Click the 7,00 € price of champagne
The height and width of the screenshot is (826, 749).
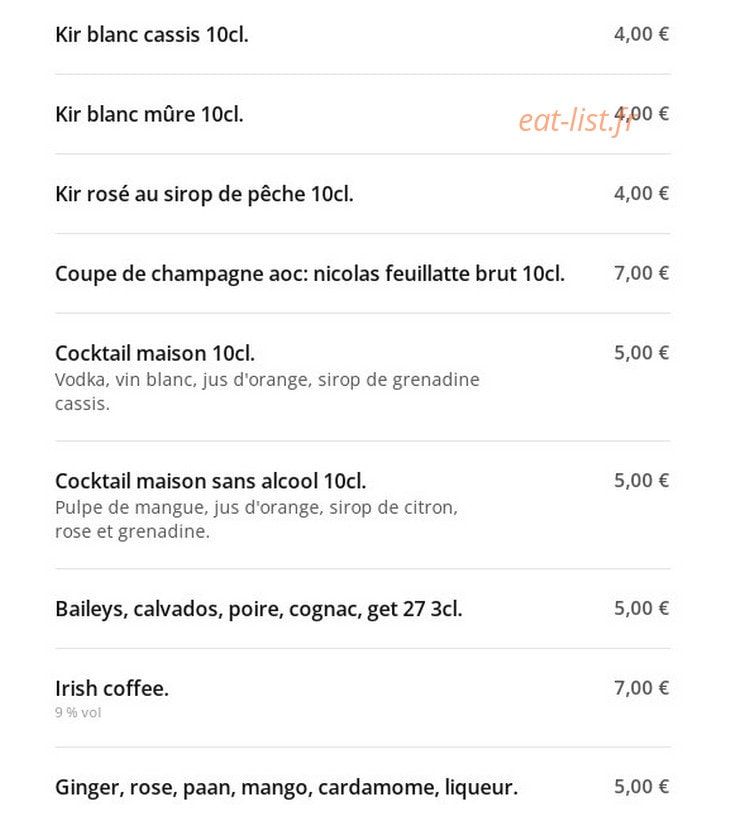[642, 273]
